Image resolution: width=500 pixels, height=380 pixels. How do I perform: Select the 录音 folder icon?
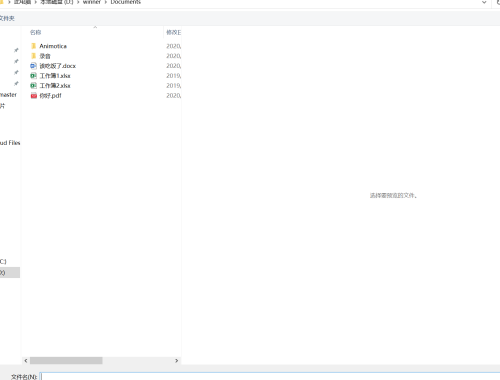tap(33, 56)
